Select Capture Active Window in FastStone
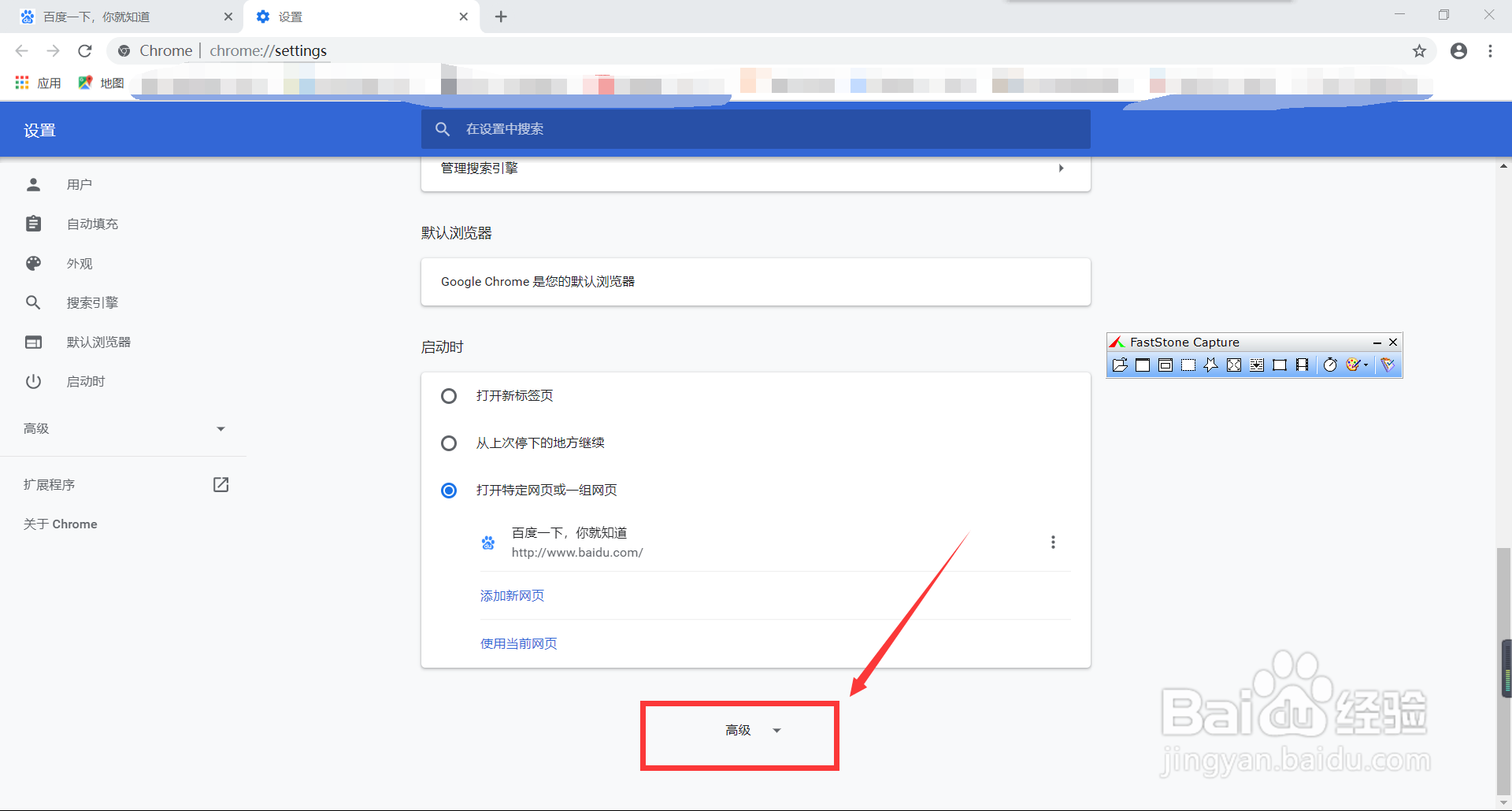Viewport: 1512px width, 811px height. (1143, 365)
